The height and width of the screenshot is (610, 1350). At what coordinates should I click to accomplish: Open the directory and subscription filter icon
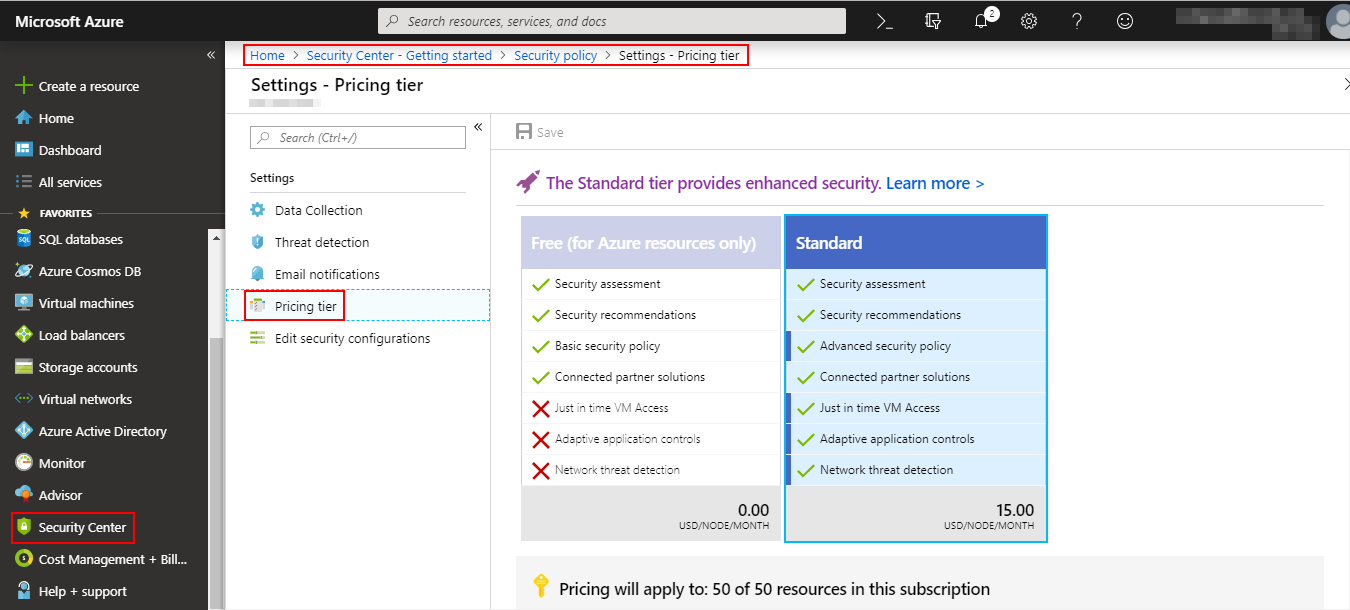[933, 21]
